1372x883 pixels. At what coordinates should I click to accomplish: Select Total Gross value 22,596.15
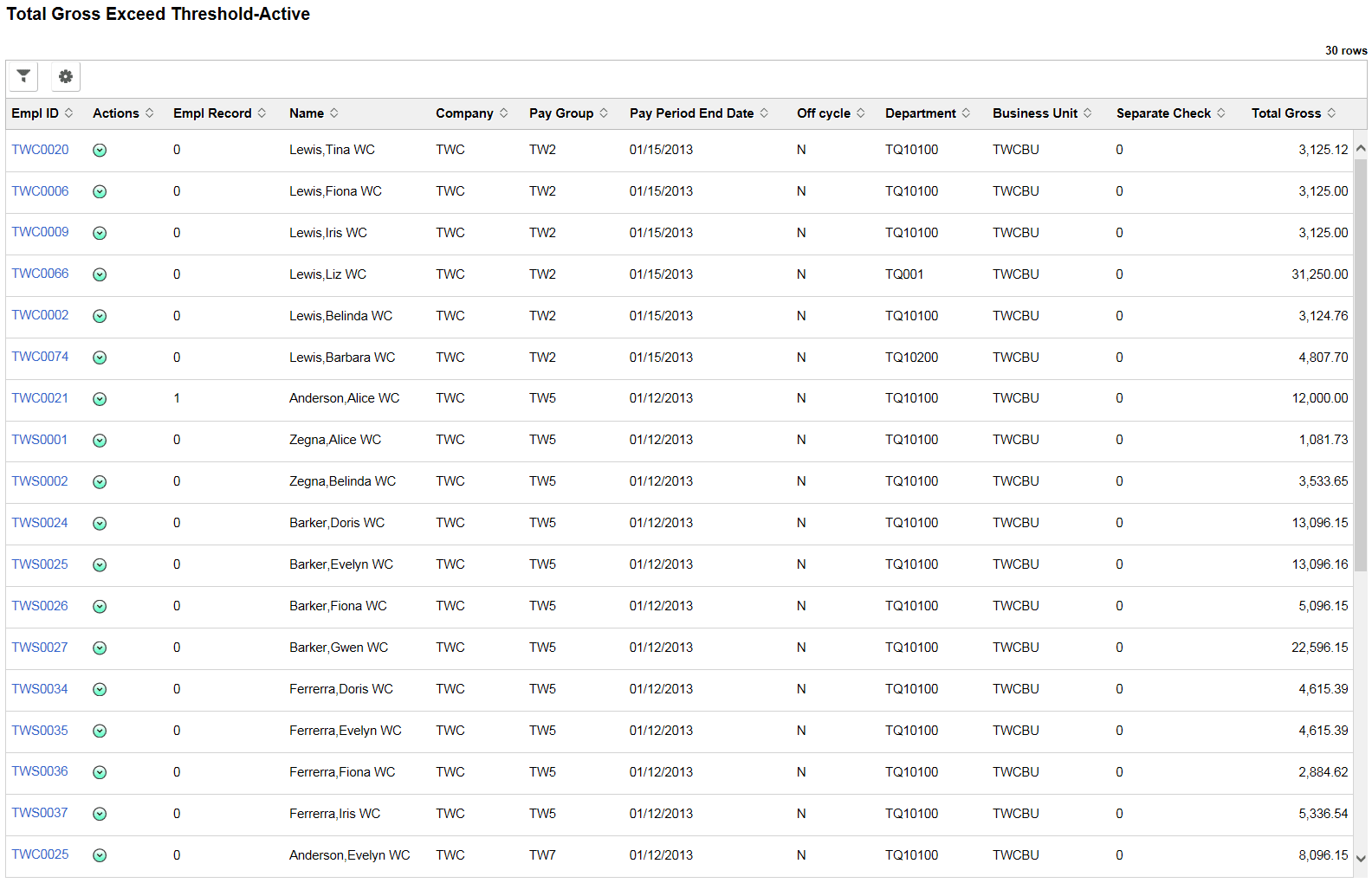click(1319, 648)
